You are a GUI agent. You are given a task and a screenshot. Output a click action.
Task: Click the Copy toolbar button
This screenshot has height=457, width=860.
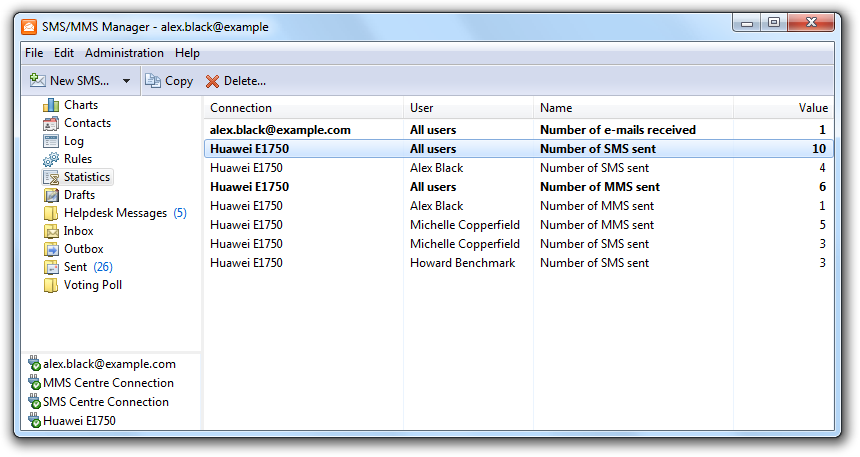tap(169, 81)
